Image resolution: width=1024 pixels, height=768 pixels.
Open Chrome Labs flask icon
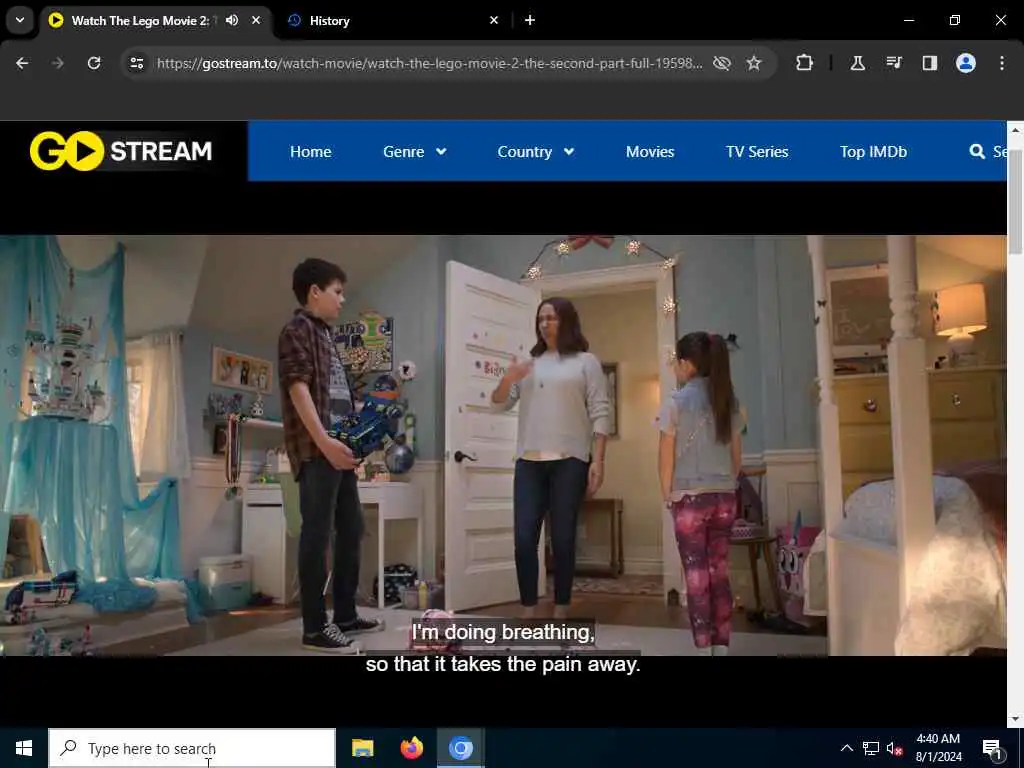click(857, 63)
